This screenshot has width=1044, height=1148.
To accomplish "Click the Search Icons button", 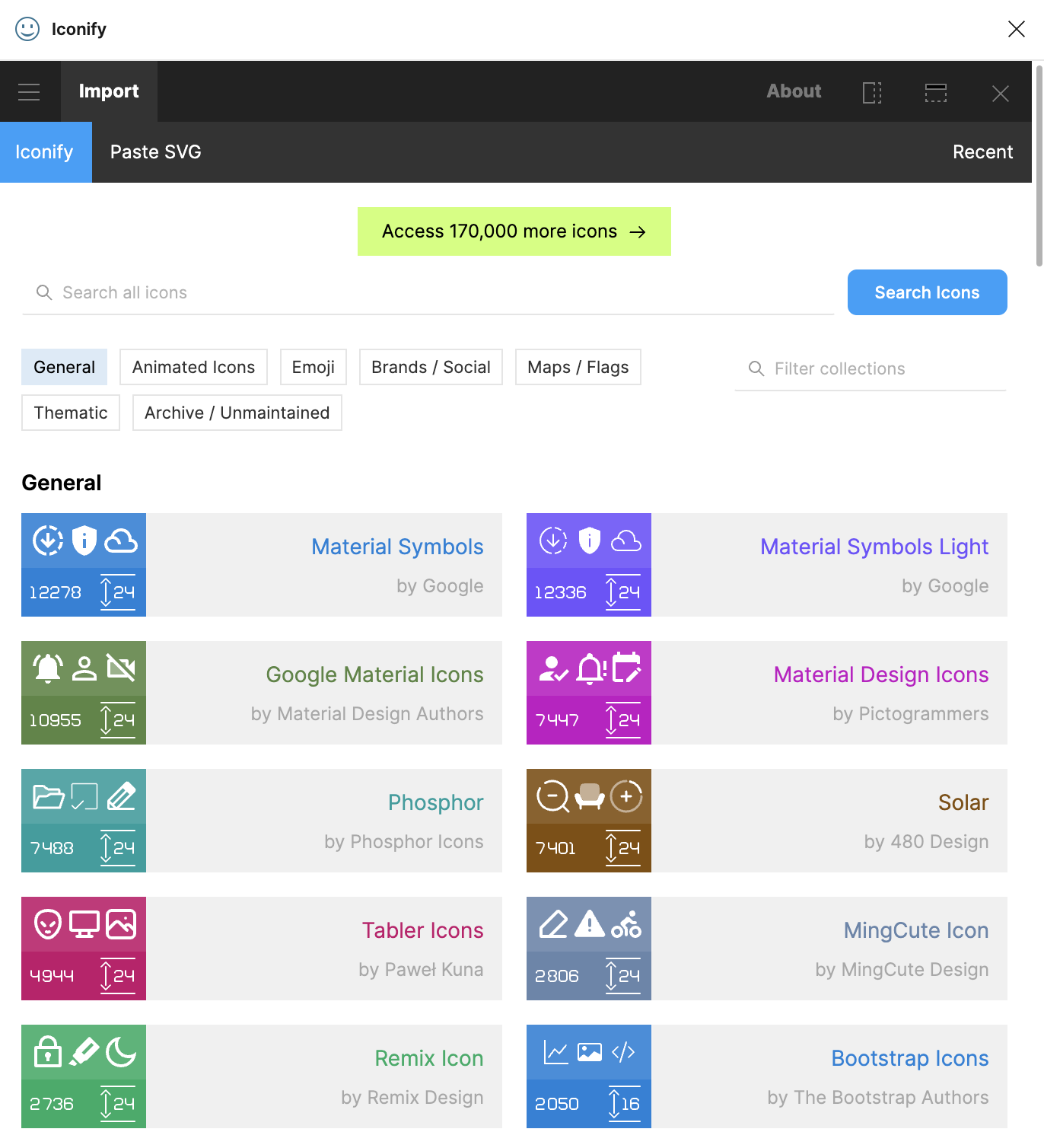I will pos(928,292).
